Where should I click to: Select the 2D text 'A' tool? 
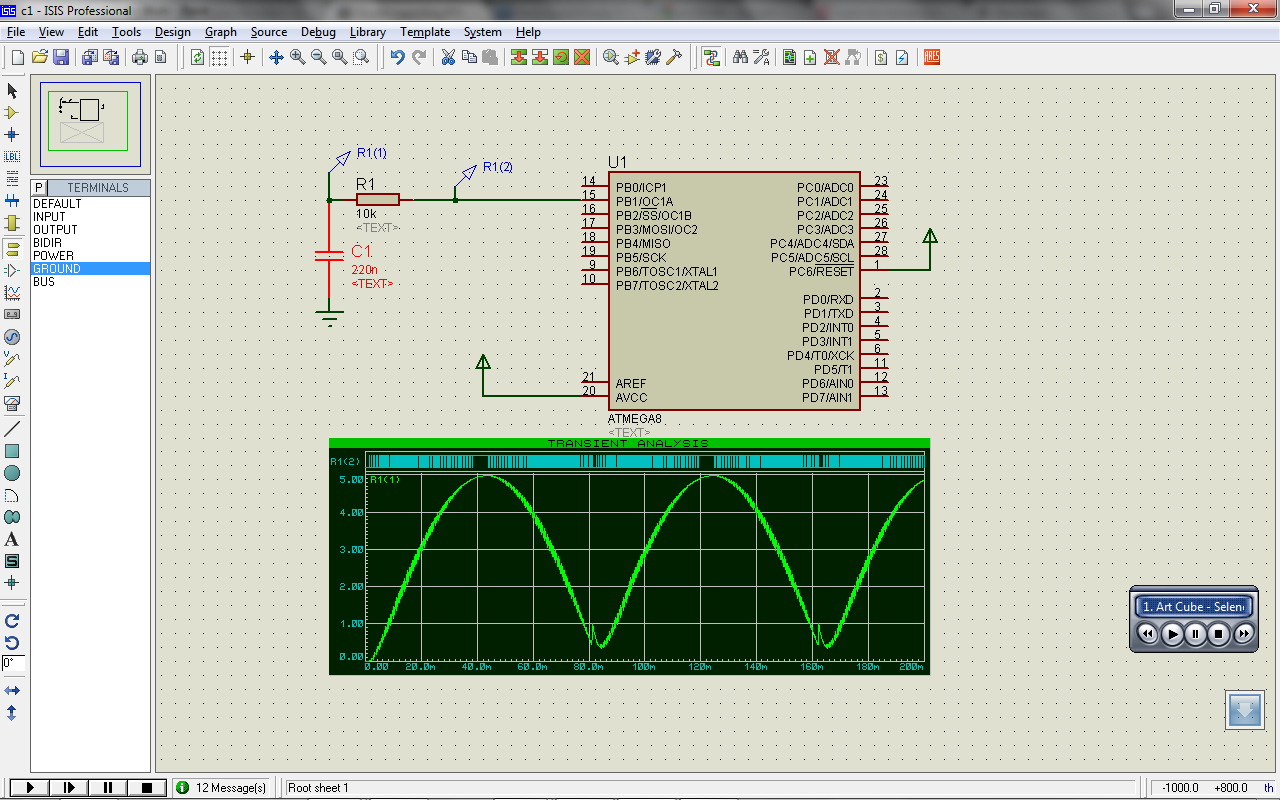point(12,540)
